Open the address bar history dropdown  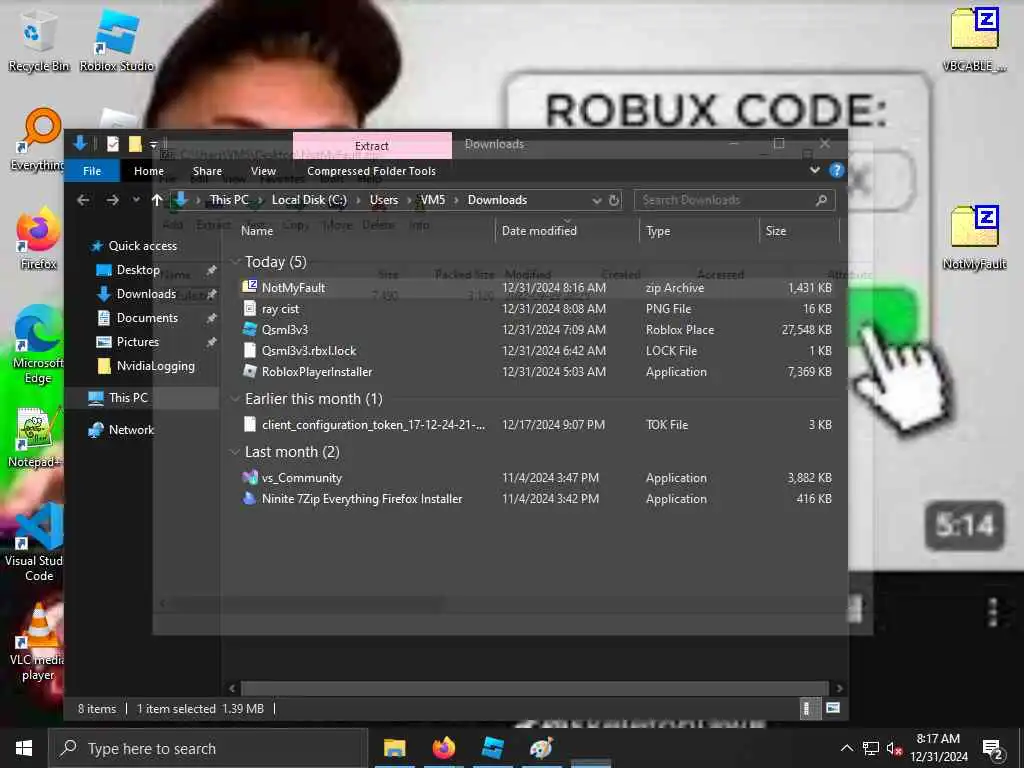tap(596, 200)
